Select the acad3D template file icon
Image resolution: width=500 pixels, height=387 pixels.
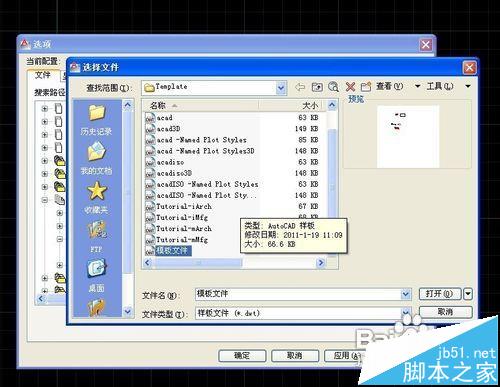click(x=150, y=129)
